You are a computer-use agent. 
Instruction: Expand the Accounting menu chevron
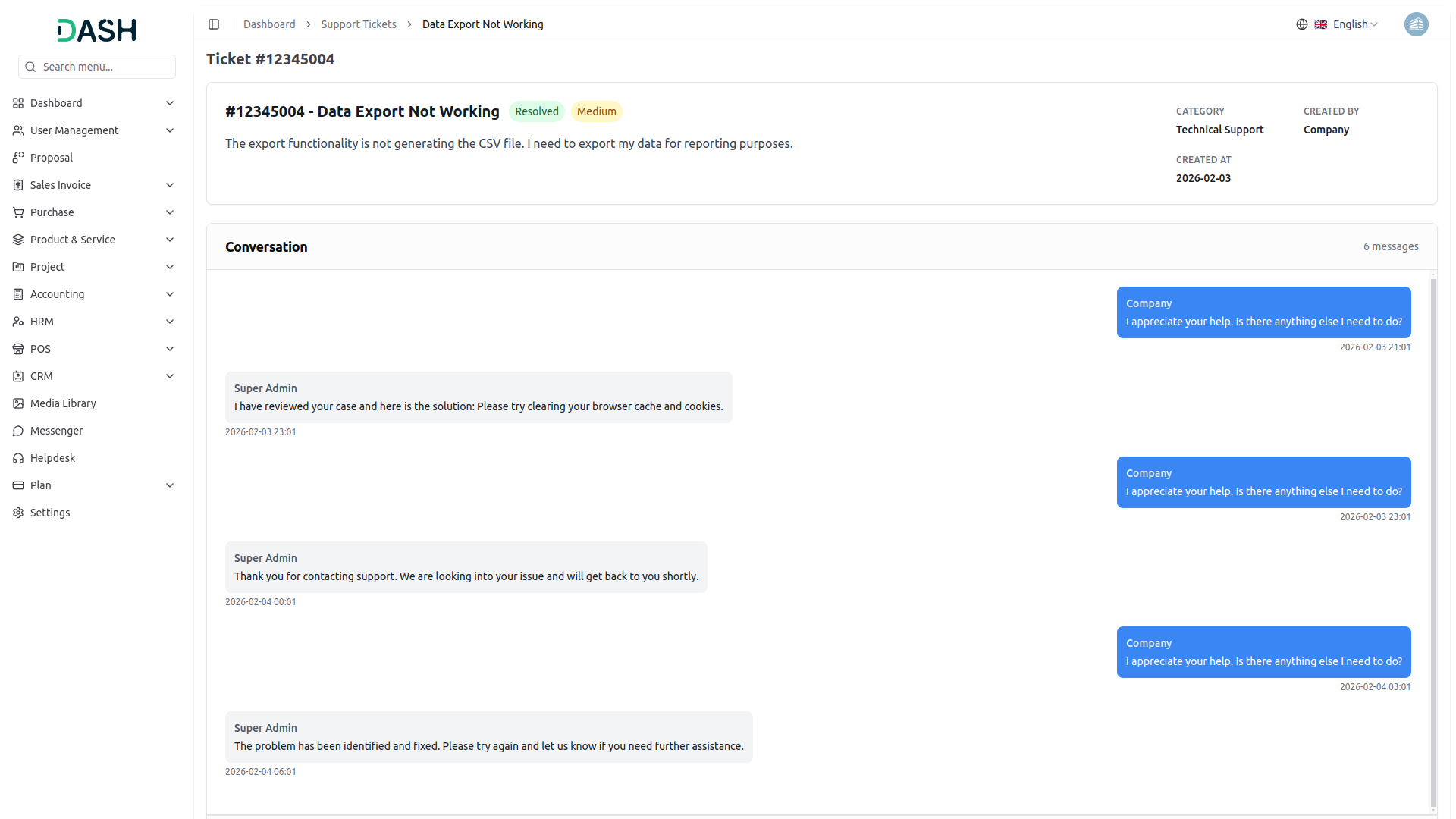tap(170, 294)
